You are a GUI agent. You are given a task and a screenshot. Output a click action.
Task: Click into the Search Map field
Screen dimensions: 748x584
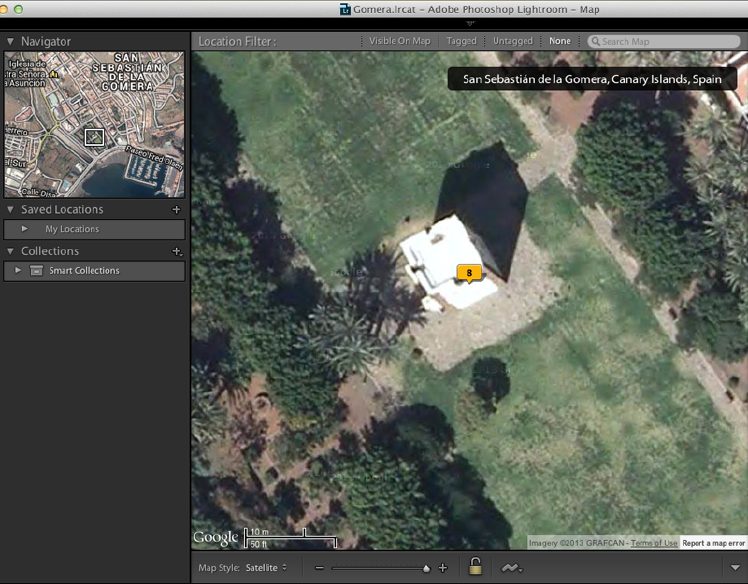664,42
